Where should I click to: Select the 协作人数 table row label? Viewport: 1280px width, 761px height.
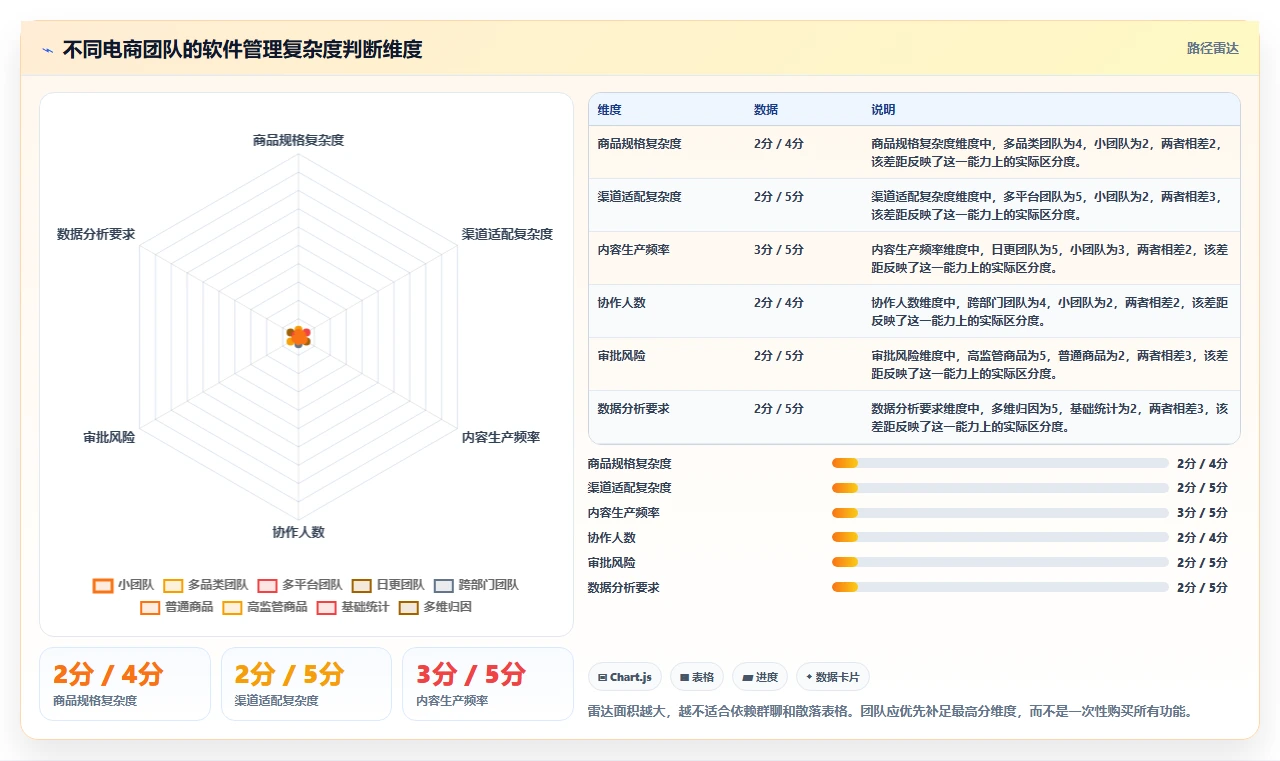[621, 302]
